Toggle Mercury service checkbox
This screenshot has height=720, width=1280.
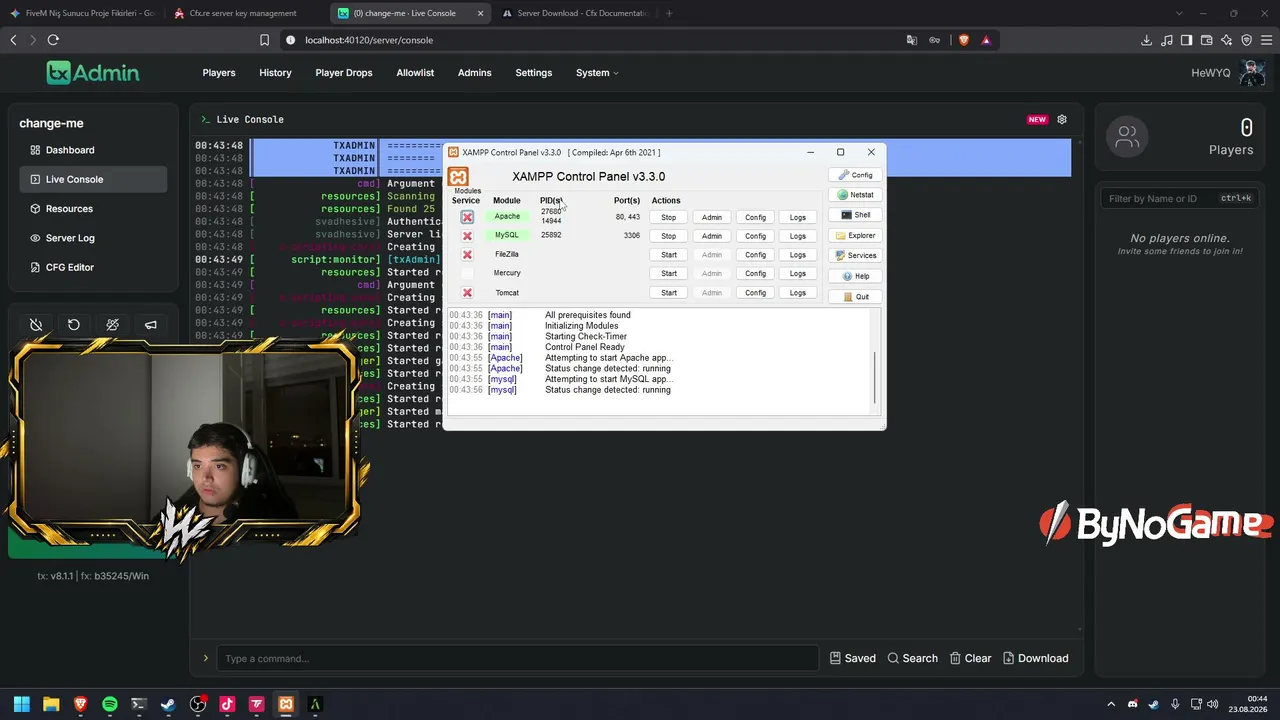(x=467, y=274)
